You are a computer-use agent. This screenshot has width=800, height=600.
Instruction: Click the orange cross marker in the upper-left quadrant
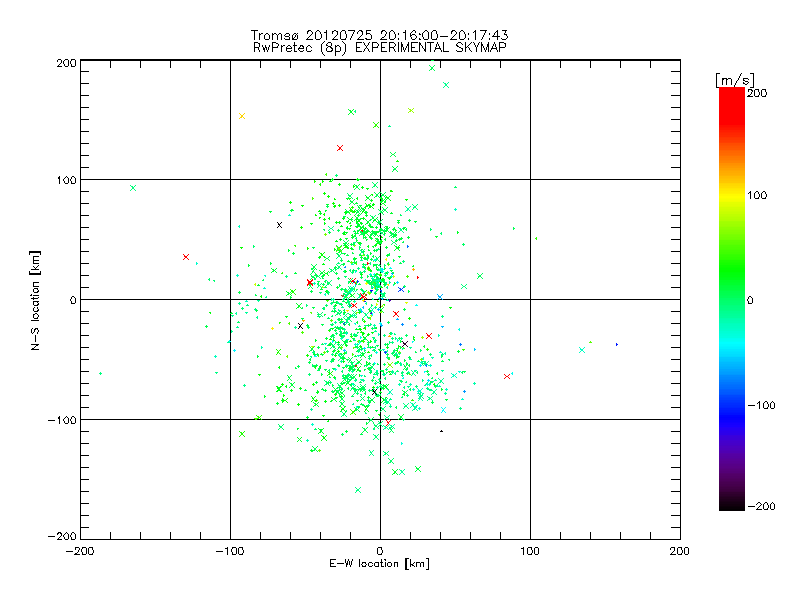coord(242,116)
